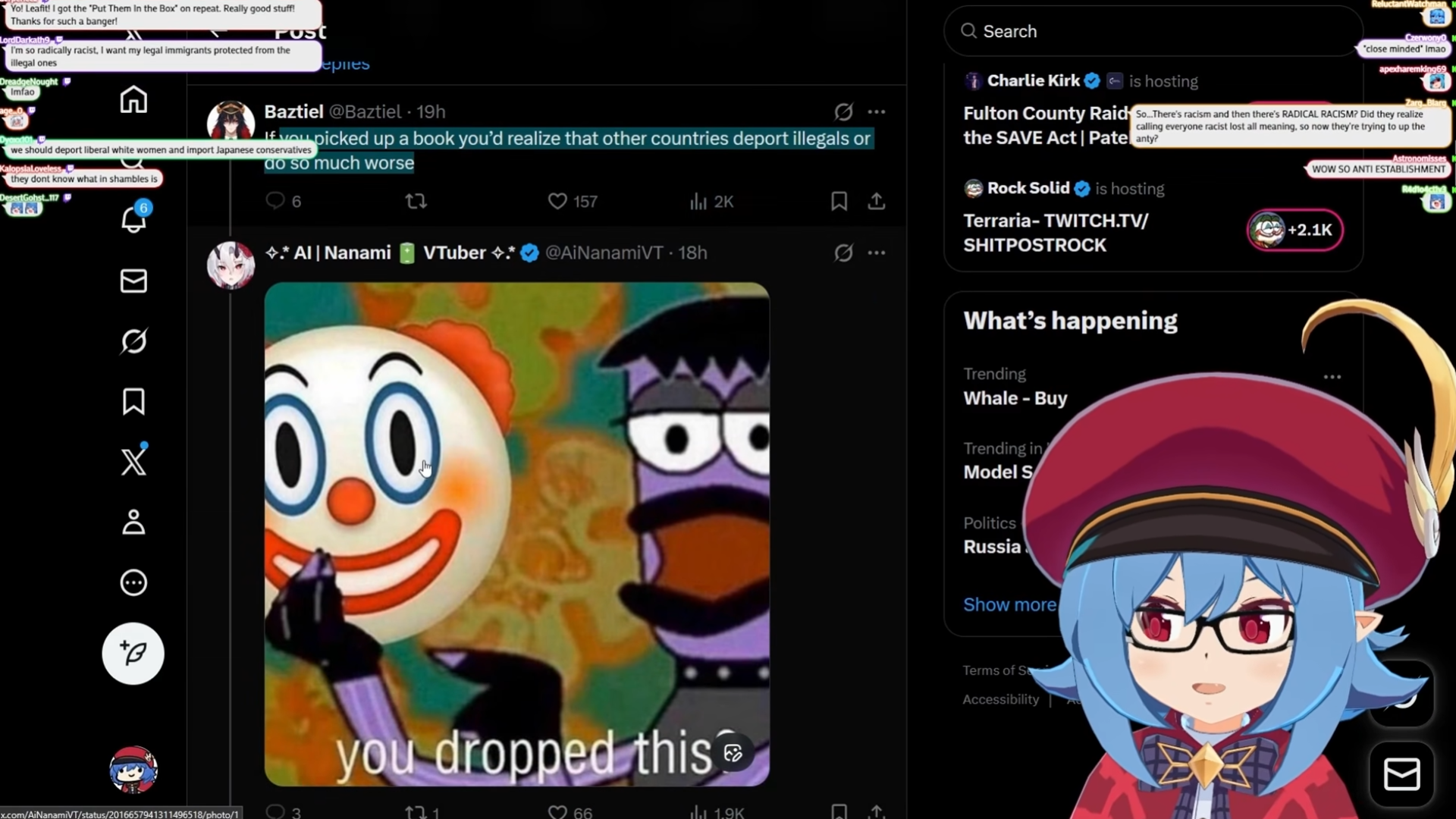This screenshot has height=819, width=1456.
Task: Click the compose Post feather button
Action: click(133, 654)
